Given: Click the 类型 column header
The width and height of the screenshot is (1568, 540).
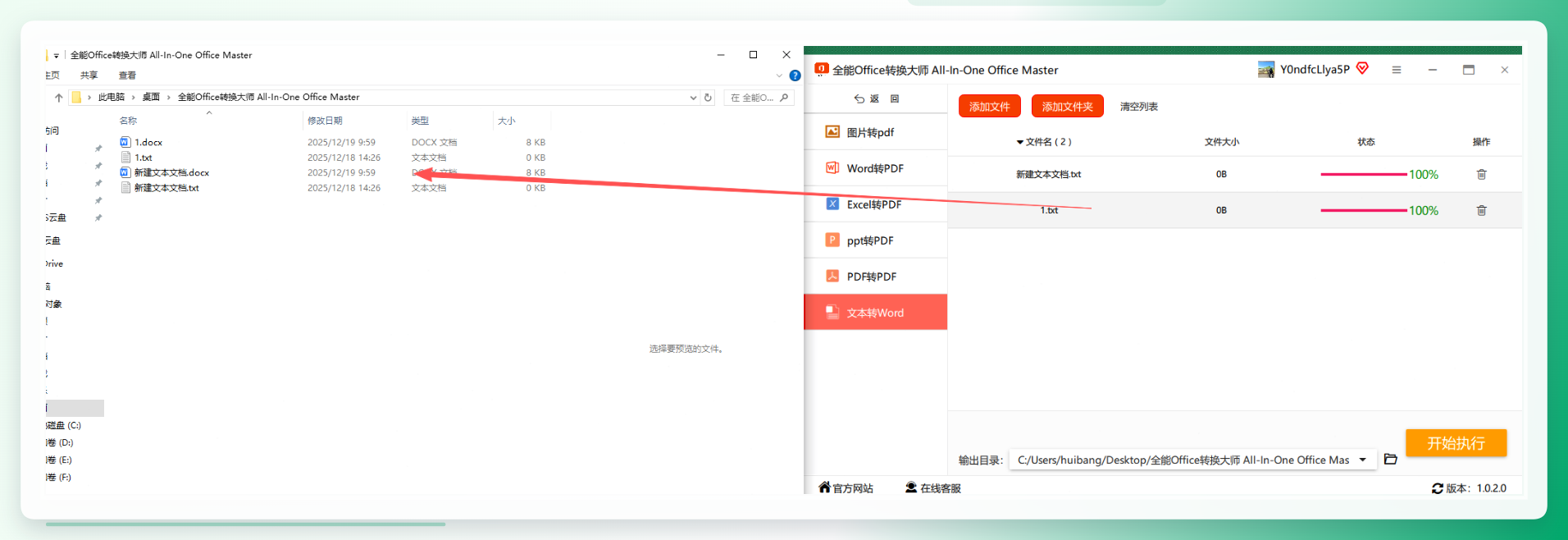Looking at the screenshot, I should tap(420, 121).
